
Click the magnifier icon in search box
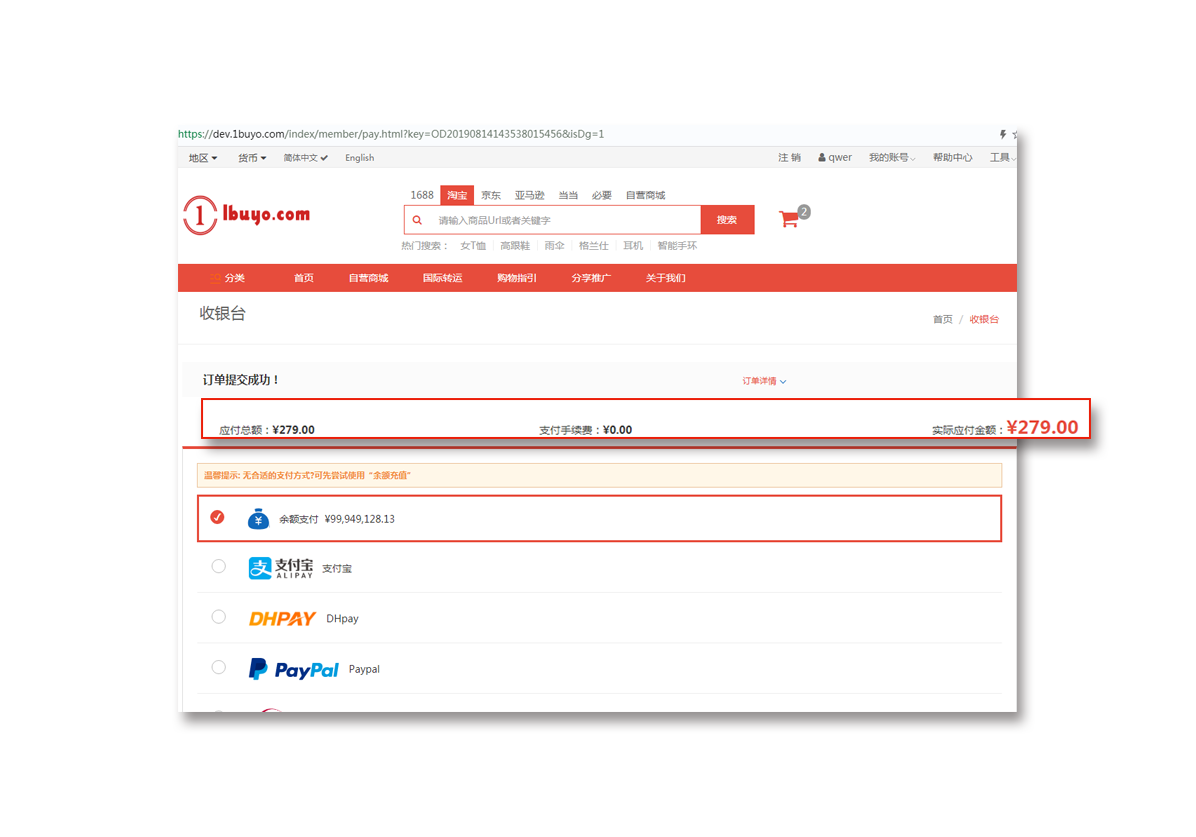pos(418,220)
